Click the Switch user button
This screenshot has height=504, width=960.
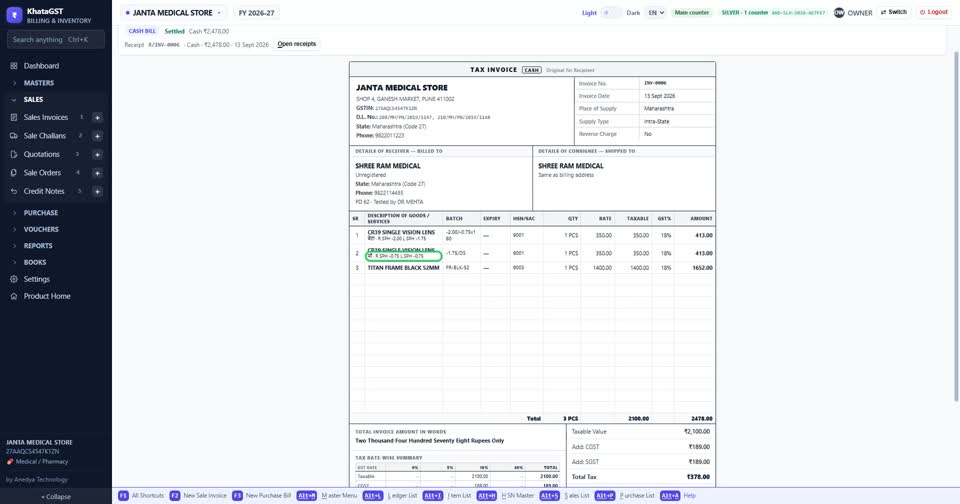894,12
